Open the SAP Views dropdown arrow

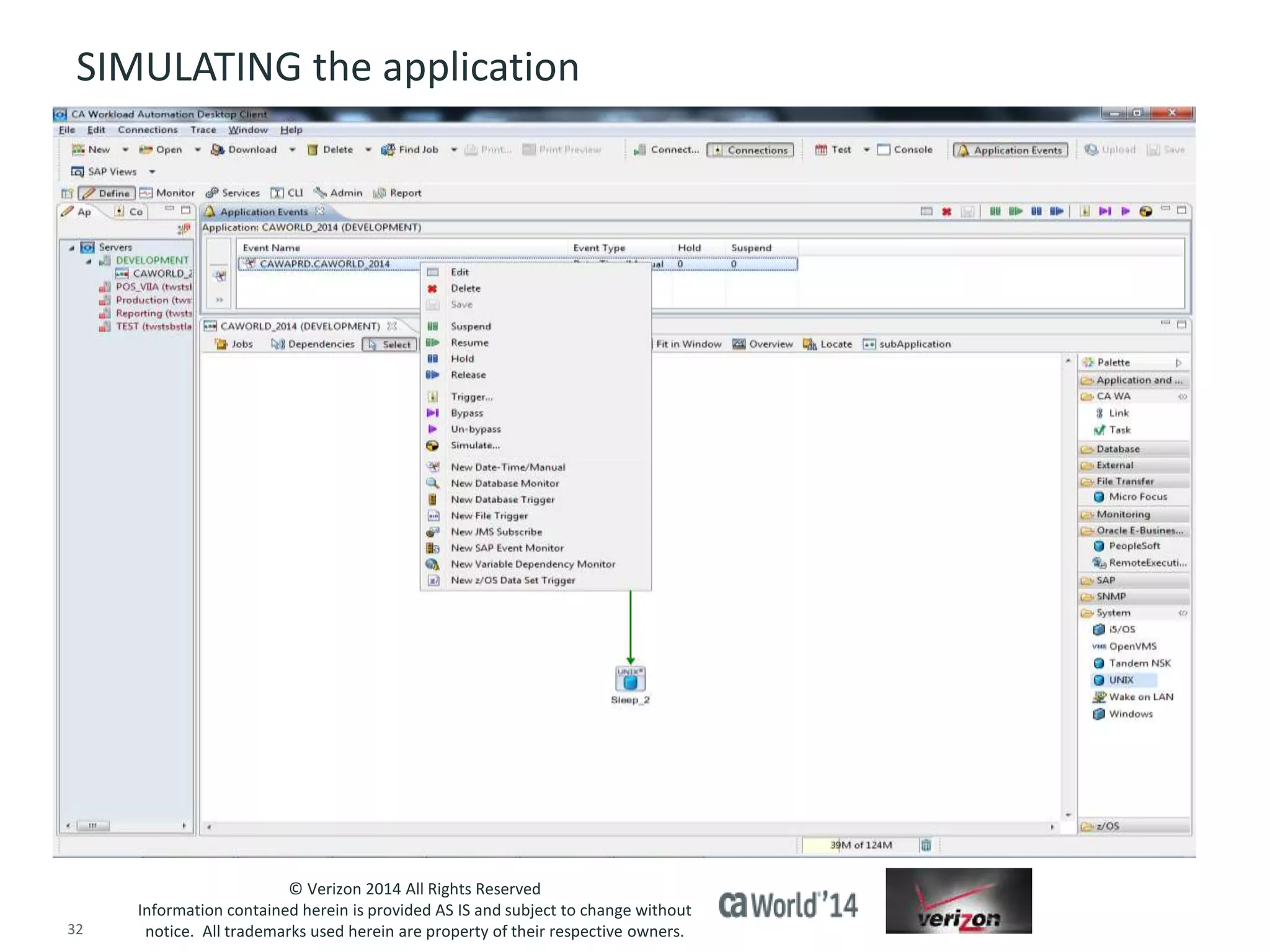152,172
